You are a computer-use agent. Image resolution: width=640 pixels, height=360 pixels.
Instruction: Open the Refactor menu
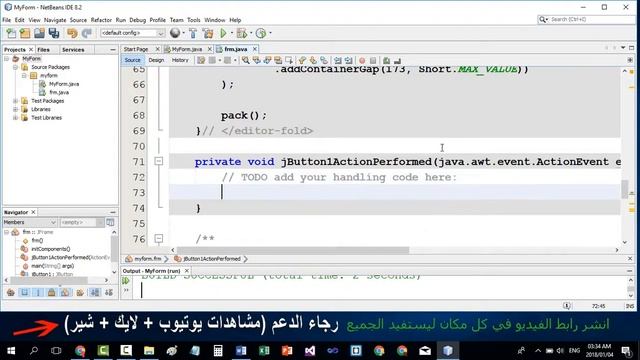101,20
